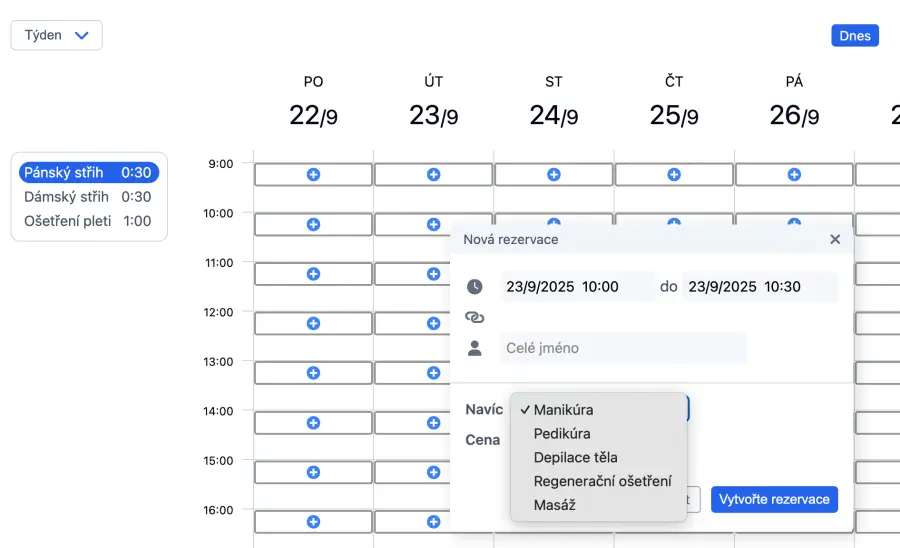
Task: Click the plus icon Thursday at 9:00
Action: pos(673,175)
